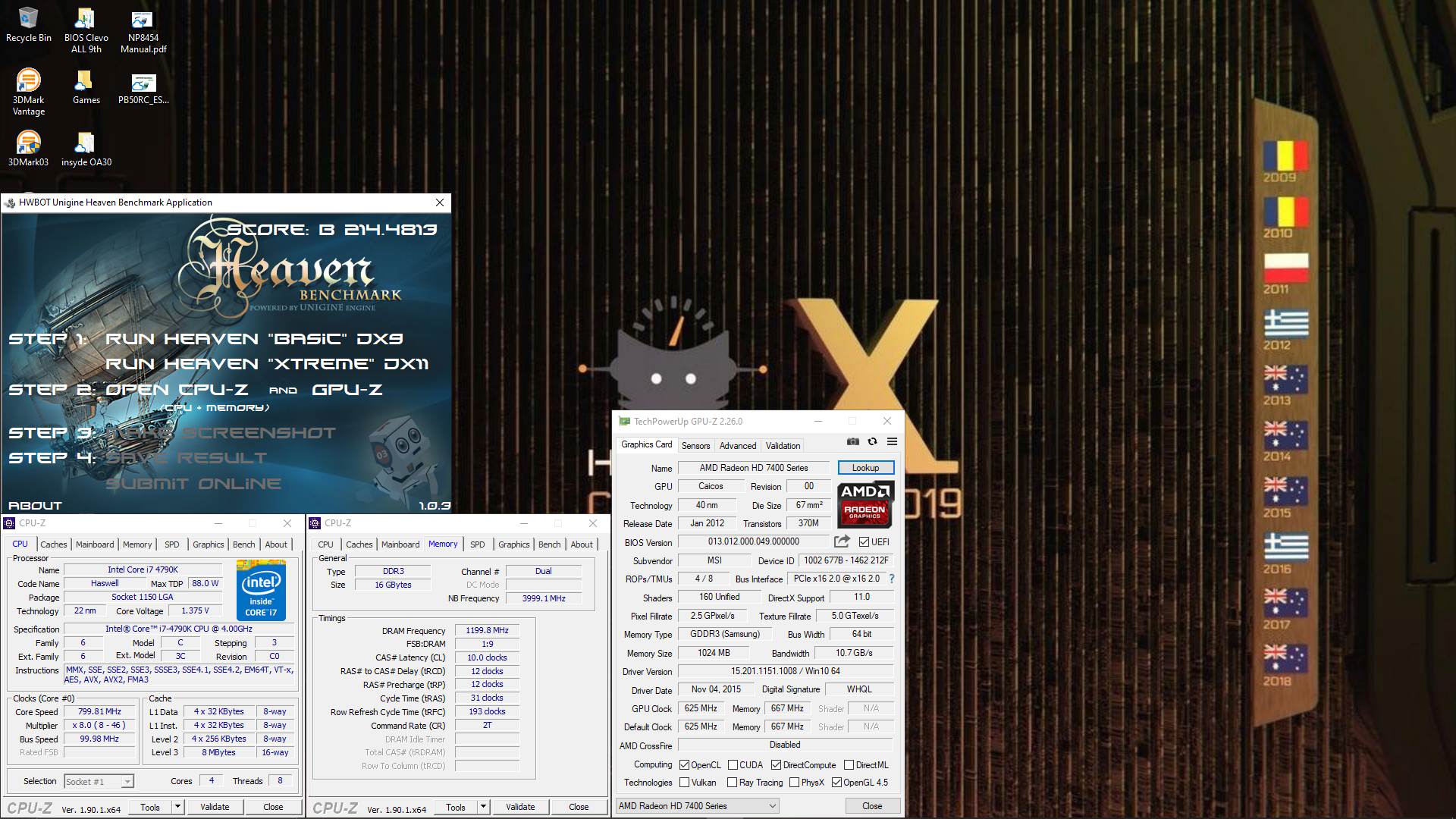Launch 3DMark03 desktop icon
This screenshot has width=1456, height=819.
29,149
